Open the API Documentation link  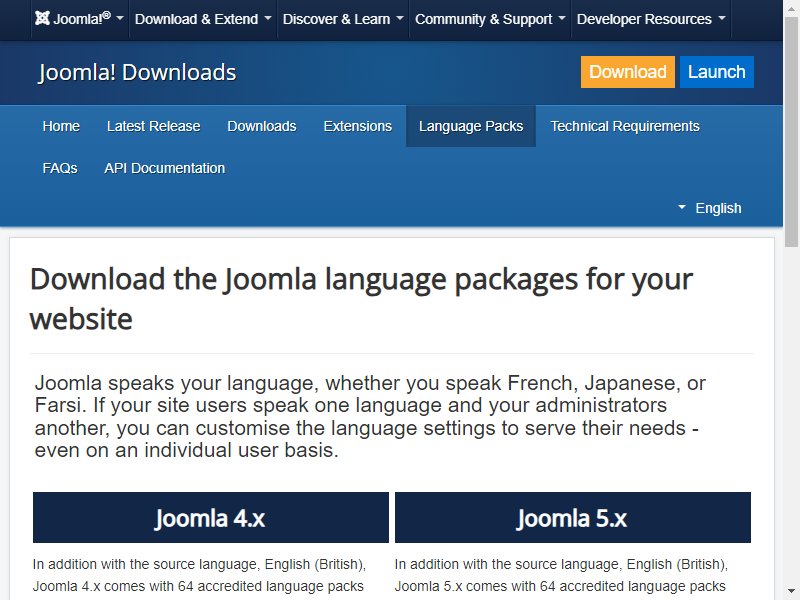pos(164,168)
